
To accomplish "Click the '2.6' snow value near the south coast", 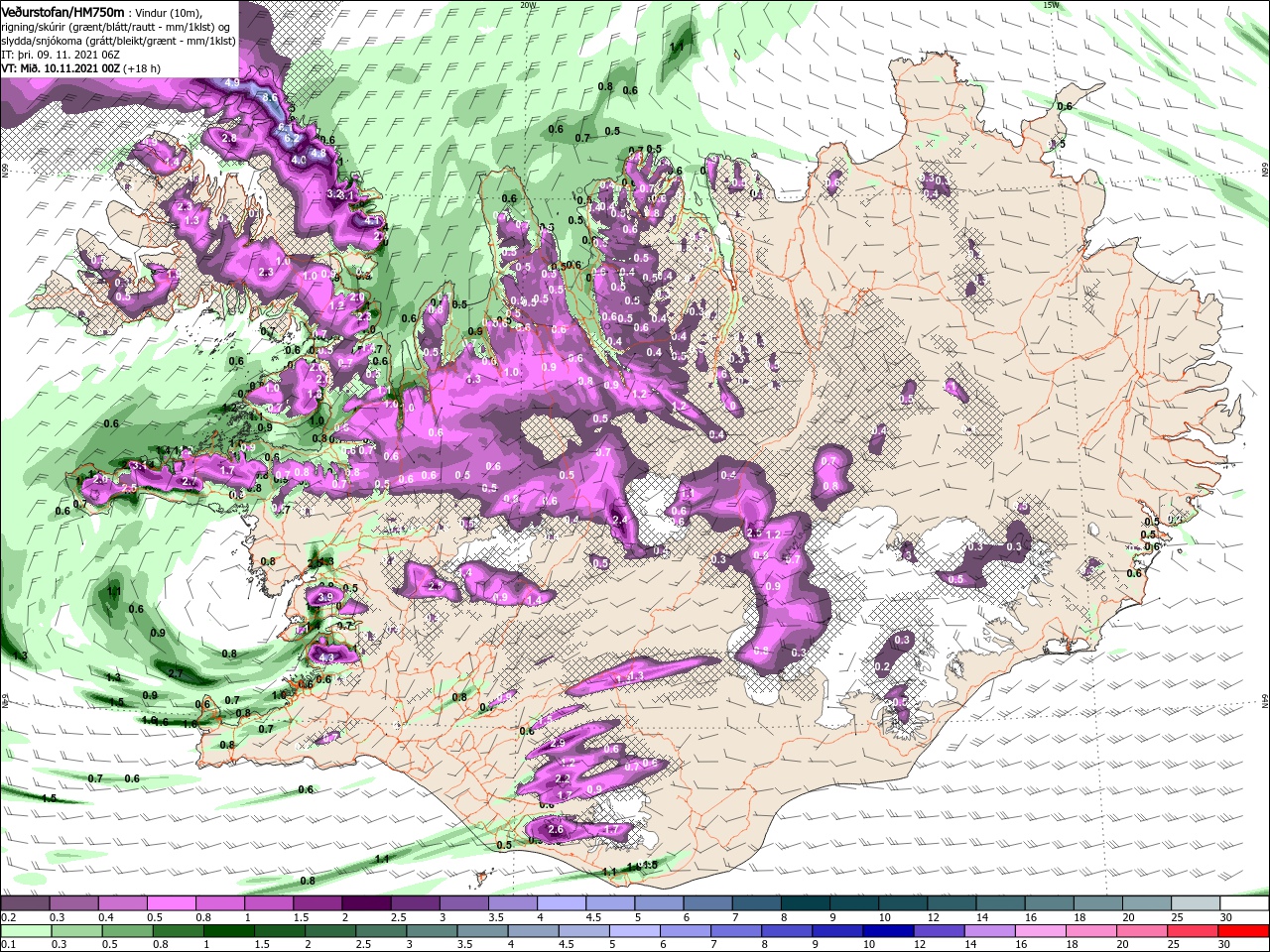I will [x=556, y=830].
